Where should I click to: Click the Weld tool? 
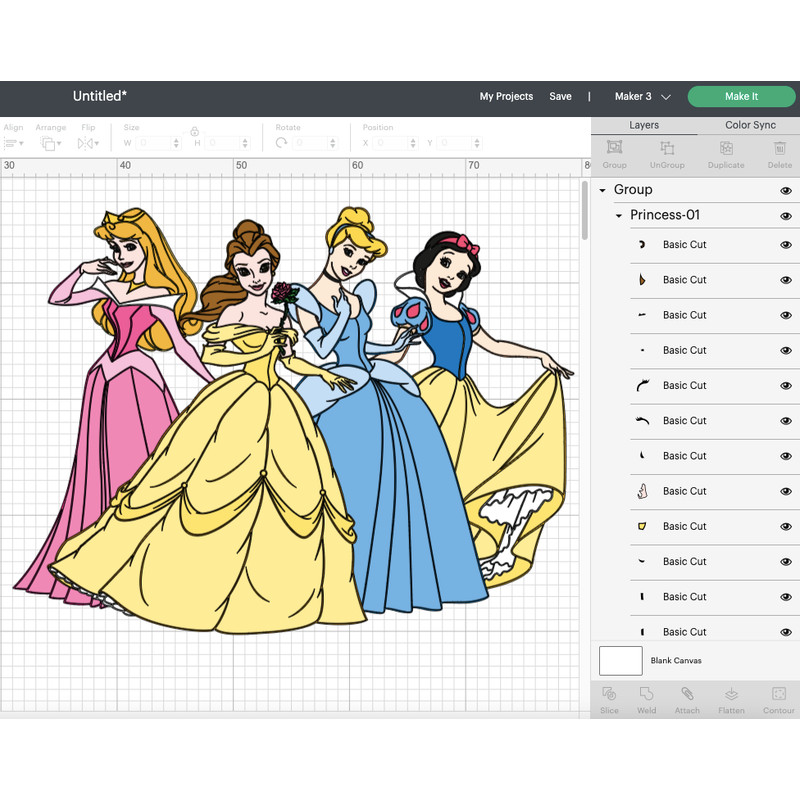pos(647,699)
